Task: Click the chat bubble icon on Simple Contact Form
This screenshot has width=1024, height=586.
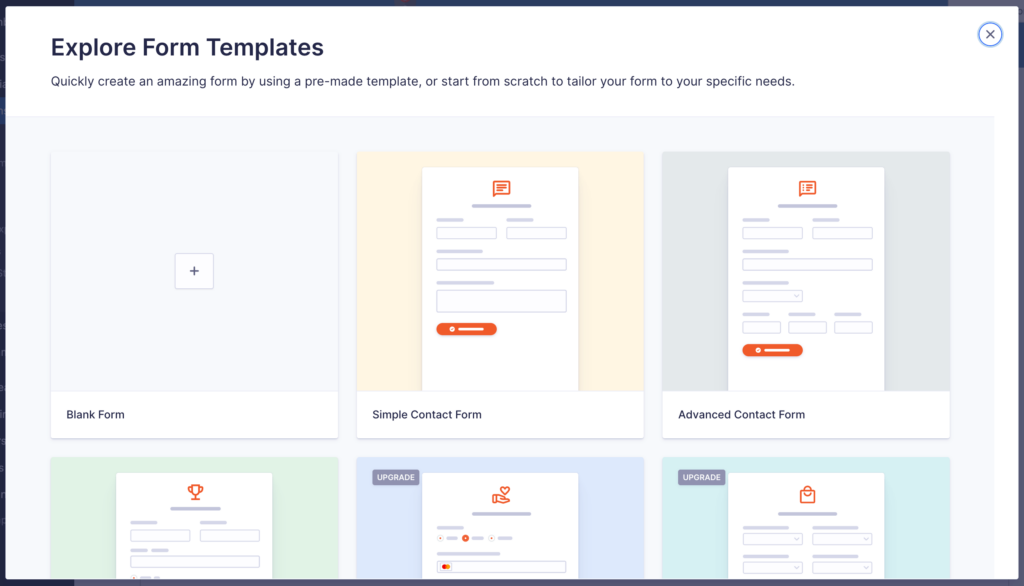Action: 500,188
